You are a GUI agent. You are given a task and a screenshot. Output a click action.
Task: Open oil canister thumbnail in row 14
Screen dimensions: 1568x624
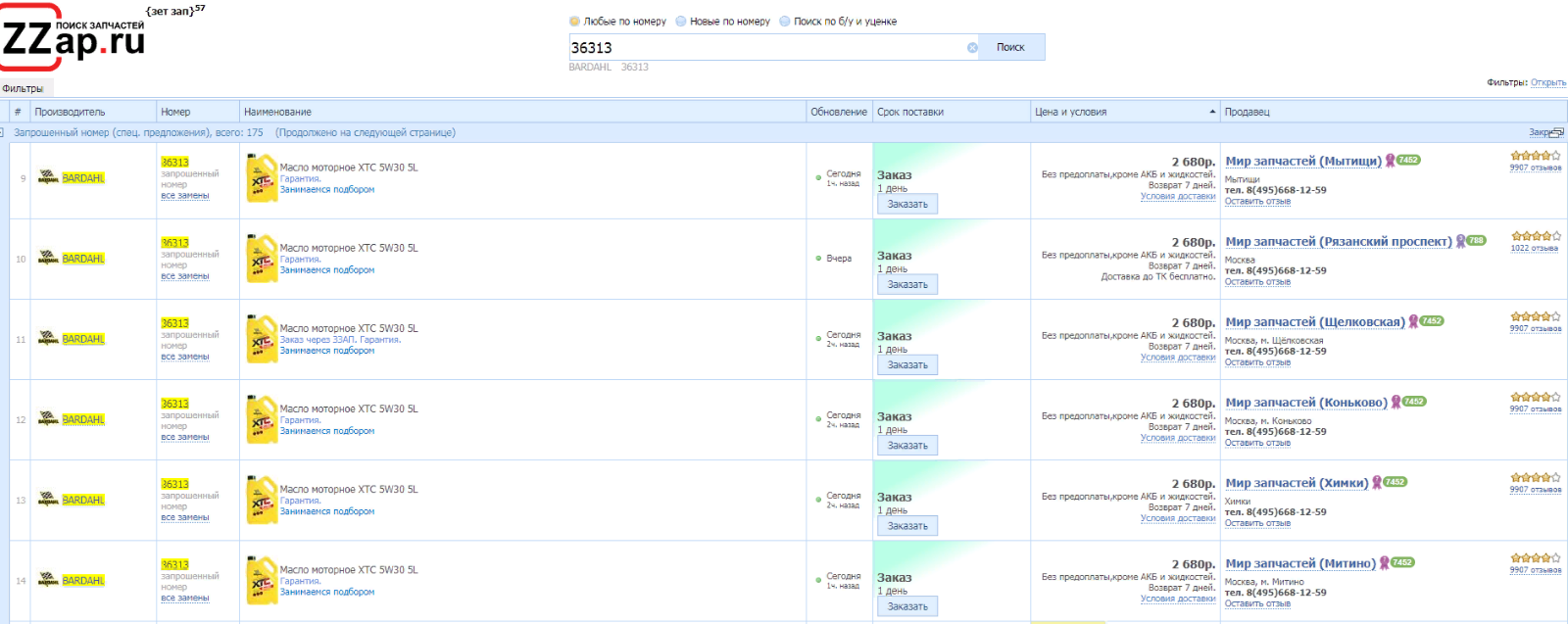(x=262, y=580)
